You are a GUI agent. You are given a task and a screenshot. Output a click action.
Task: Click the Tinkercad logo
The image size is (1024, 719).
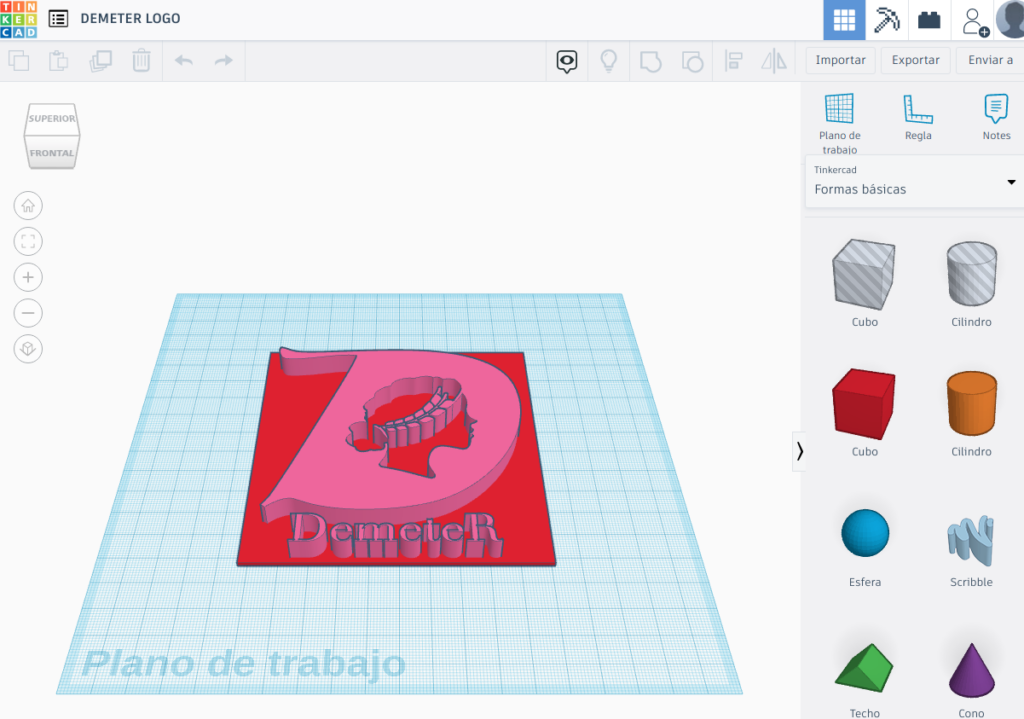pyautogui.click(x=19, y=19)
